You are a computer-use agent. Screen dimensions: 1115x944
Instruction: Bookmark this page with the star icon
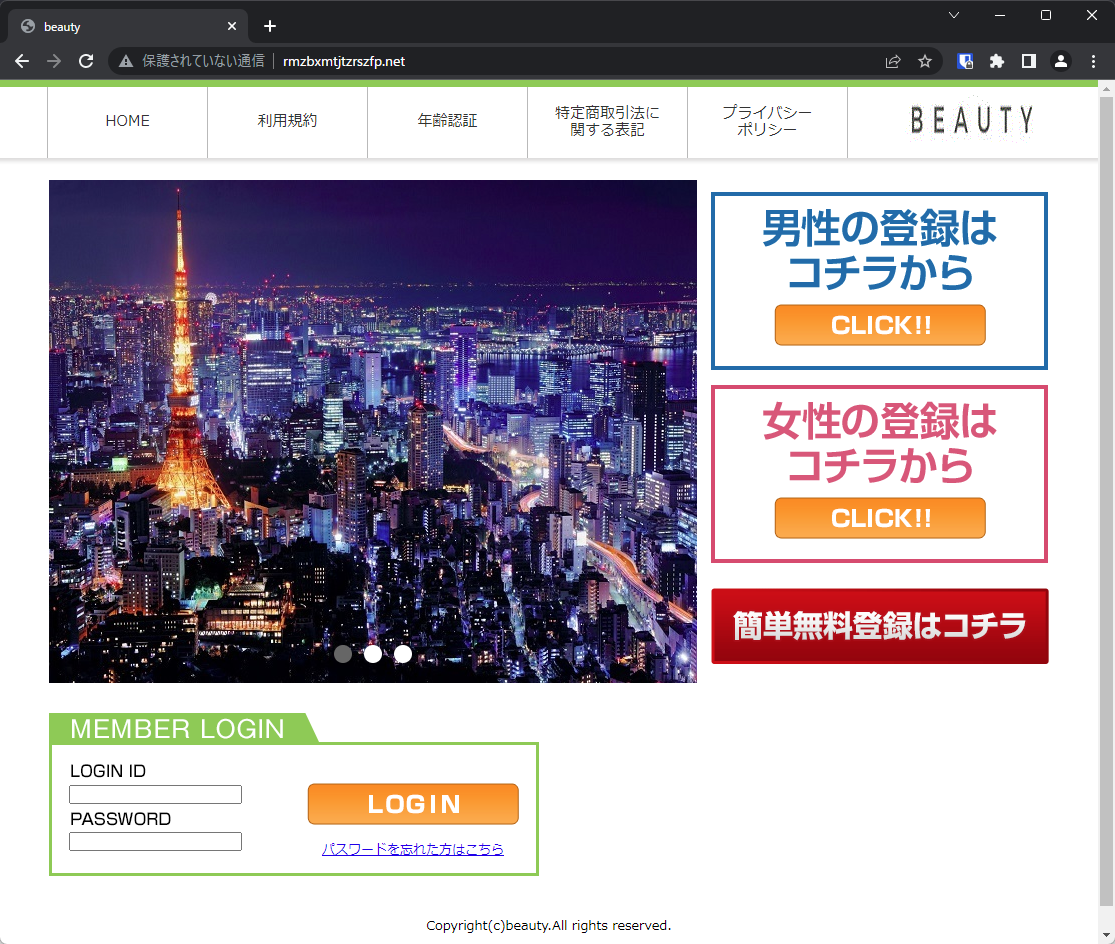(x=925, y=61)
